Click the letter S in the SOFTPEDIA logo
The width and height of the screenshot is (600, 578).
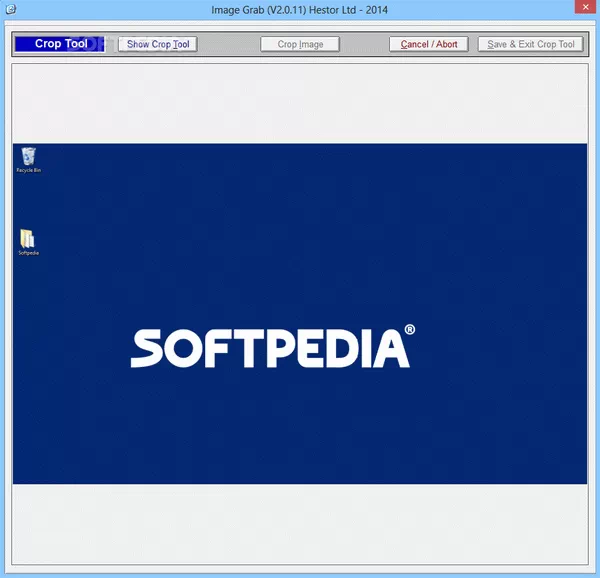pyautogui.click(x=146, y=348)
